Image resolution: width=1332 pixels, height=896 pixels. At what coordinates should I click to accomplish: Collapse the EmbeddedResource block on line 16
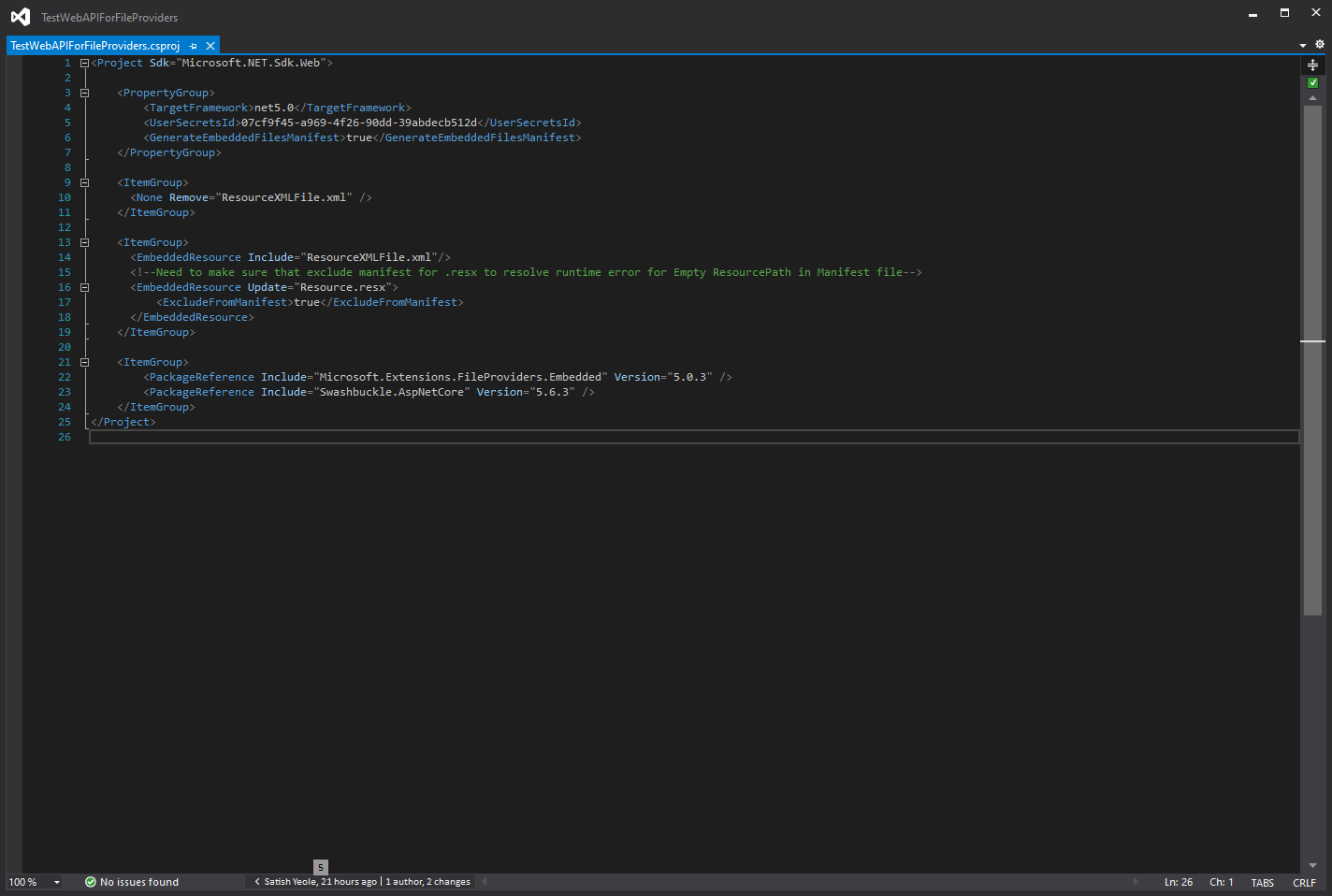pos(83,287)
